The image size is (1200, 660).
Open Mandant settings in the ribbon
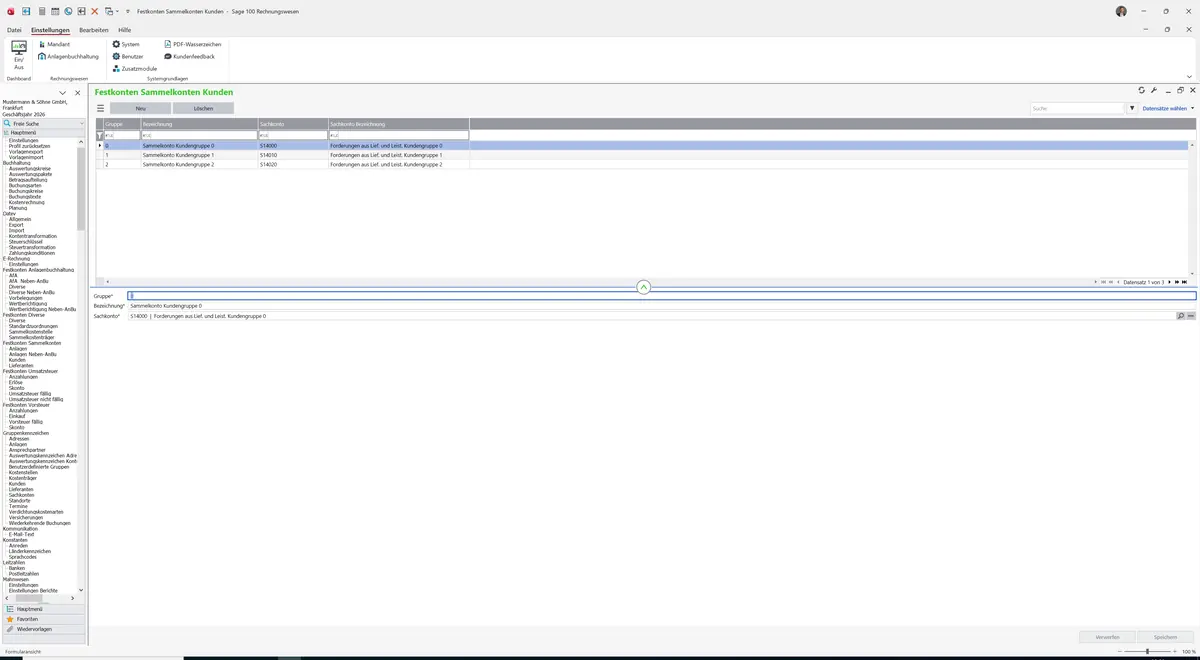54,45
